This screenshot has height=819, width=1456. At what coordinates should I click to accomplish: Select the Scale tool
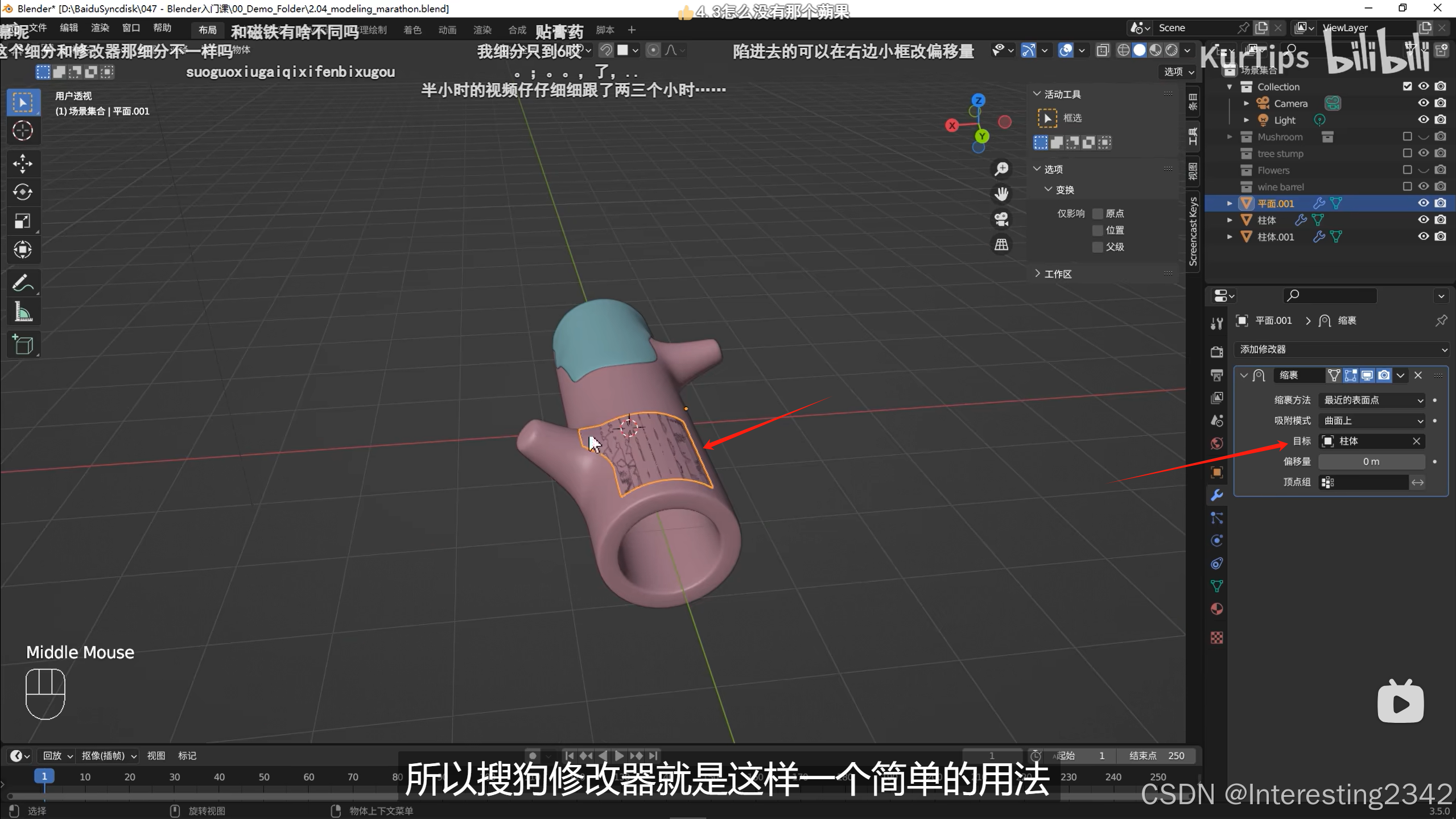click(x=23, y=221)
